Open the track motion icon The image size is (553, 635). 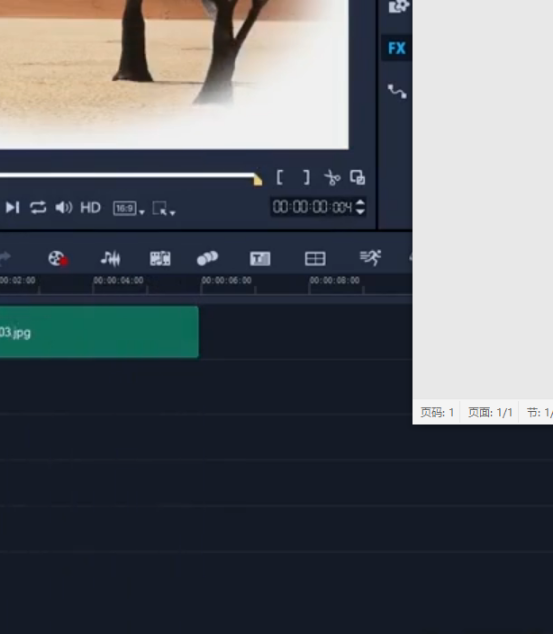pyautogui.click(x=207, y=258)
